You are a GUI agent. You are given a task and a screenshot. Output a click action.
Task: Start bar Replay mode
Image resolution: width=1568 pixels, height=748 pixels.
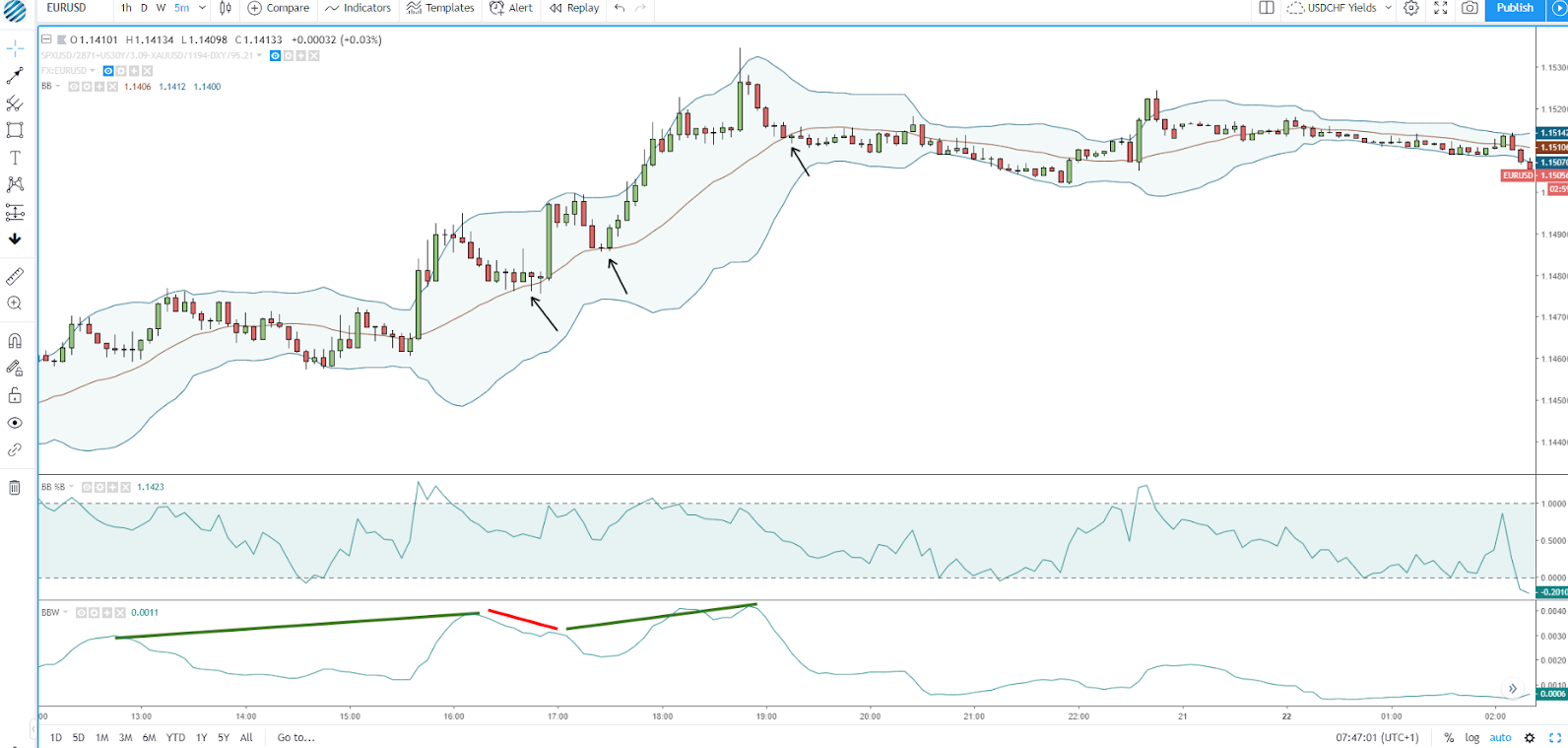tap(574, 8)
